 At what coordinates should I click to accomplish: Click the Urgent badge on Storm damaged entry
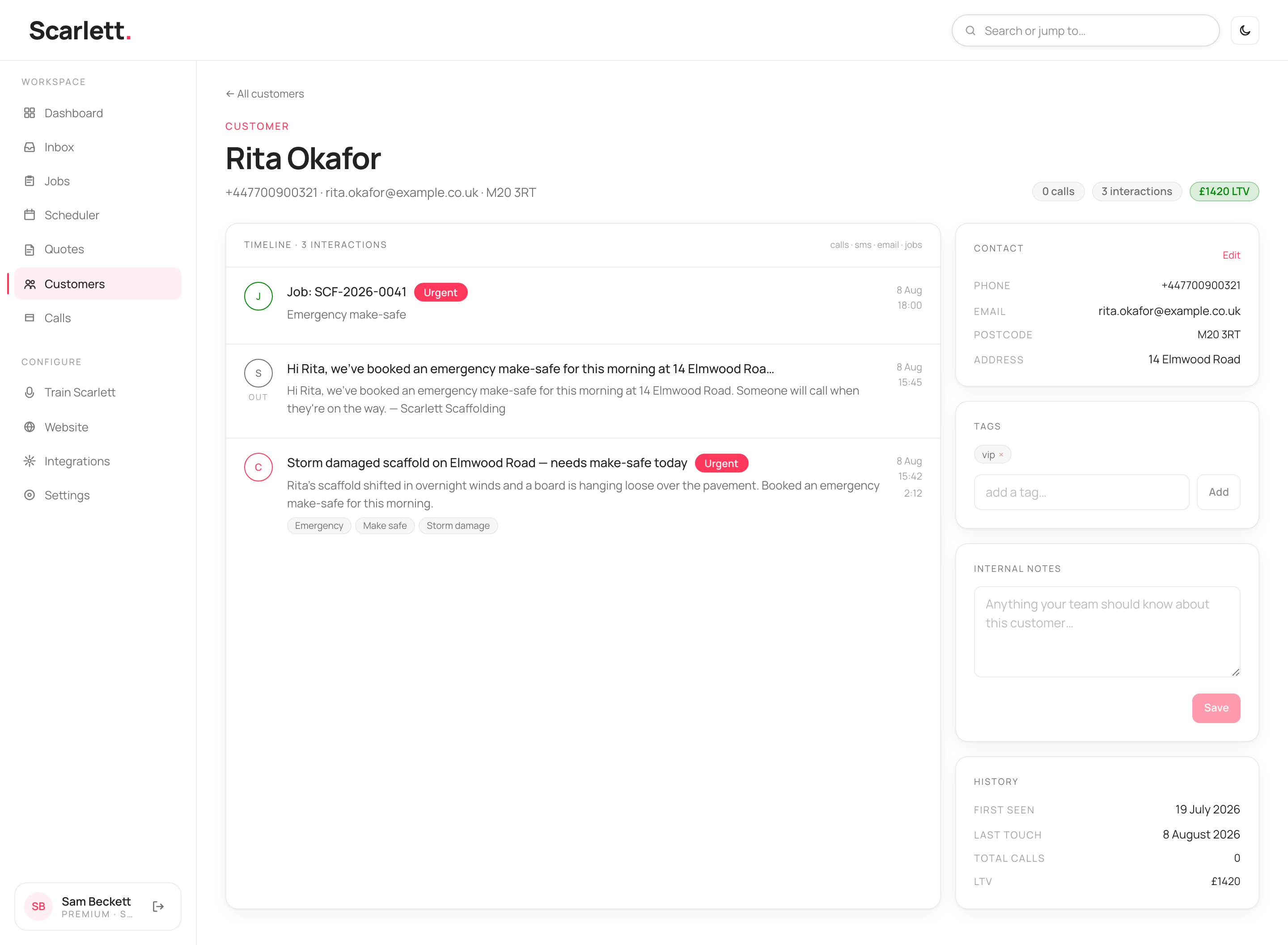coord(721,464)
